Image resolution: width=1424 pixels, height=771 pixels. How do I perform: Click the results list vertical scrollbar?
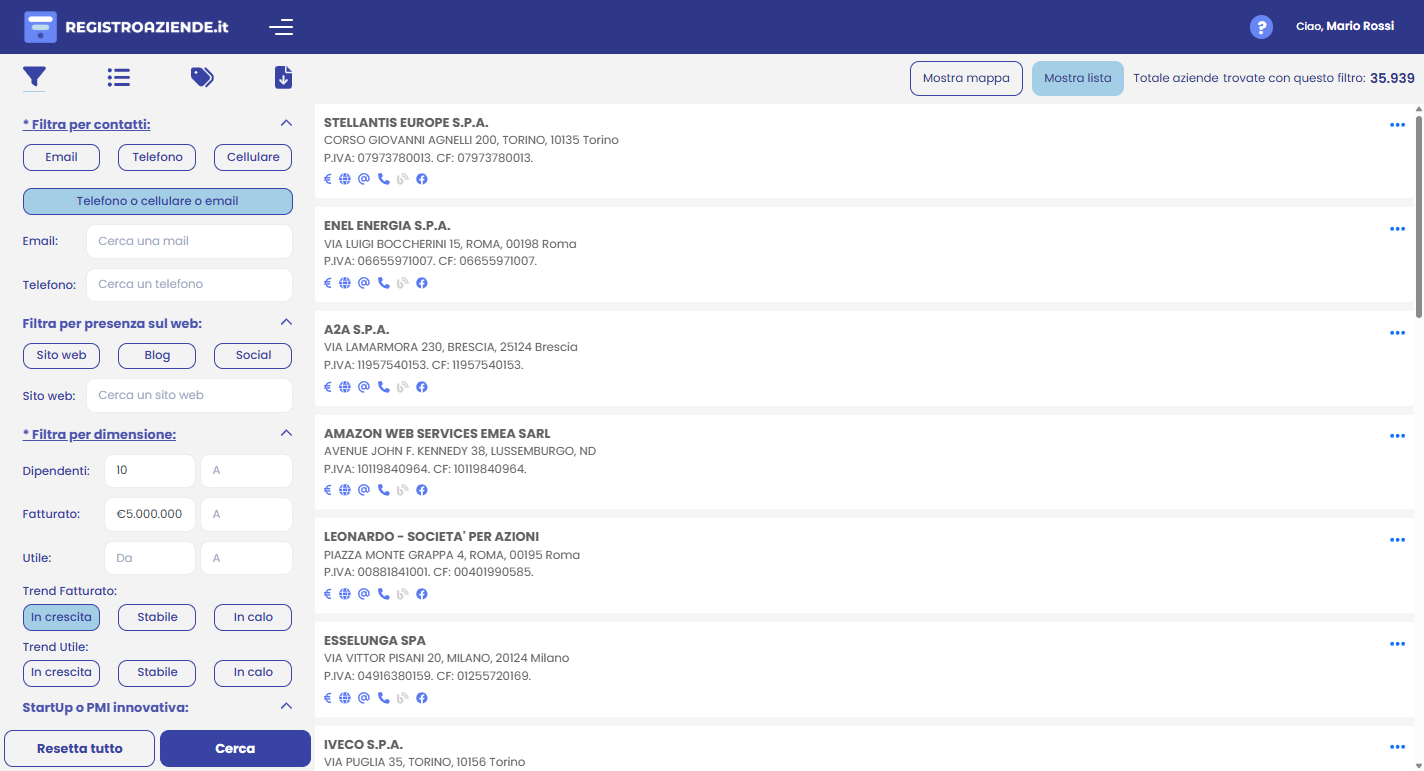coord(1419,215)
